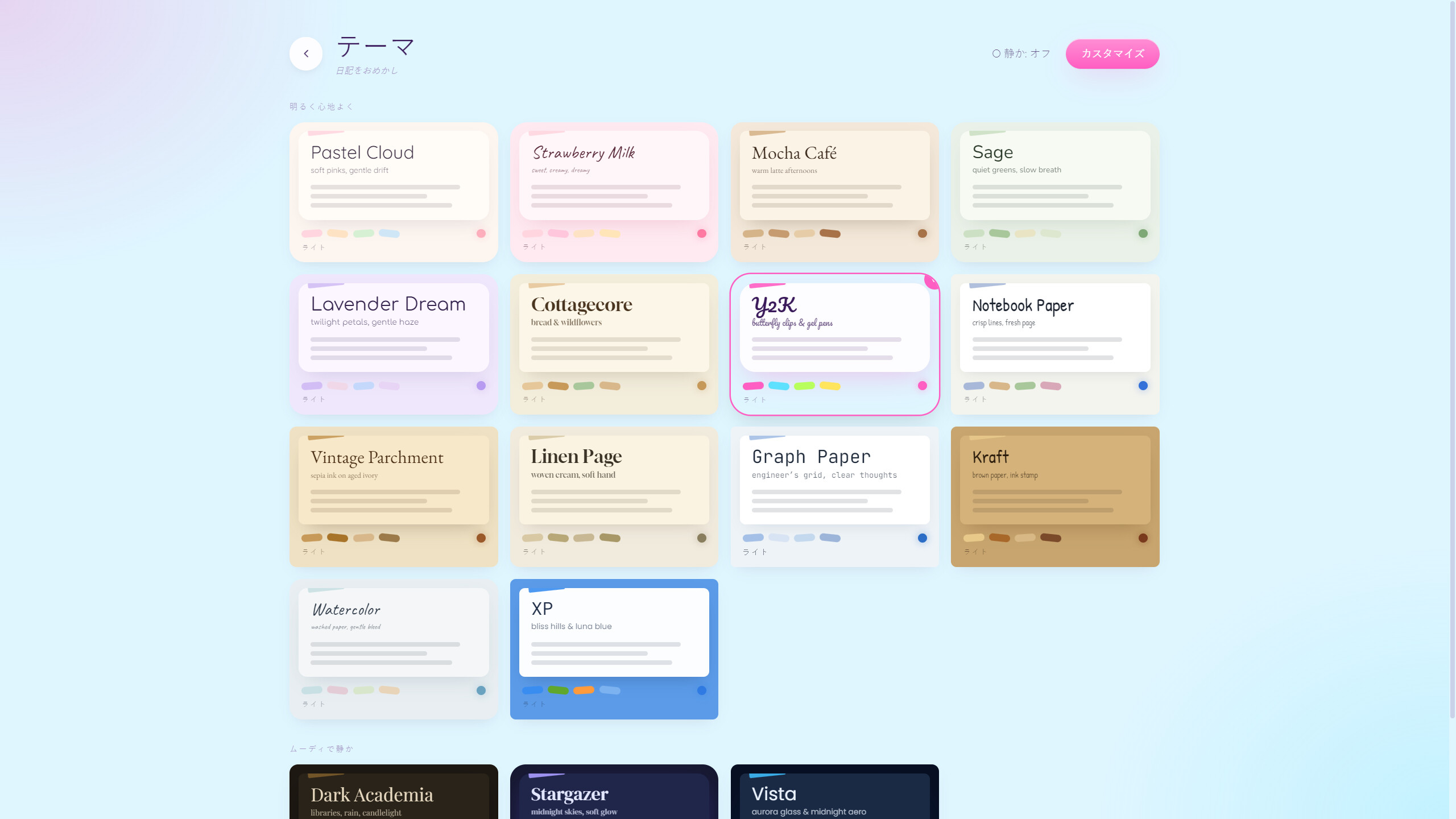Choose the Cottagecore theme card
Viewport: 1456px width, 819px height.
pyautogui.click(x=614, y=345)
